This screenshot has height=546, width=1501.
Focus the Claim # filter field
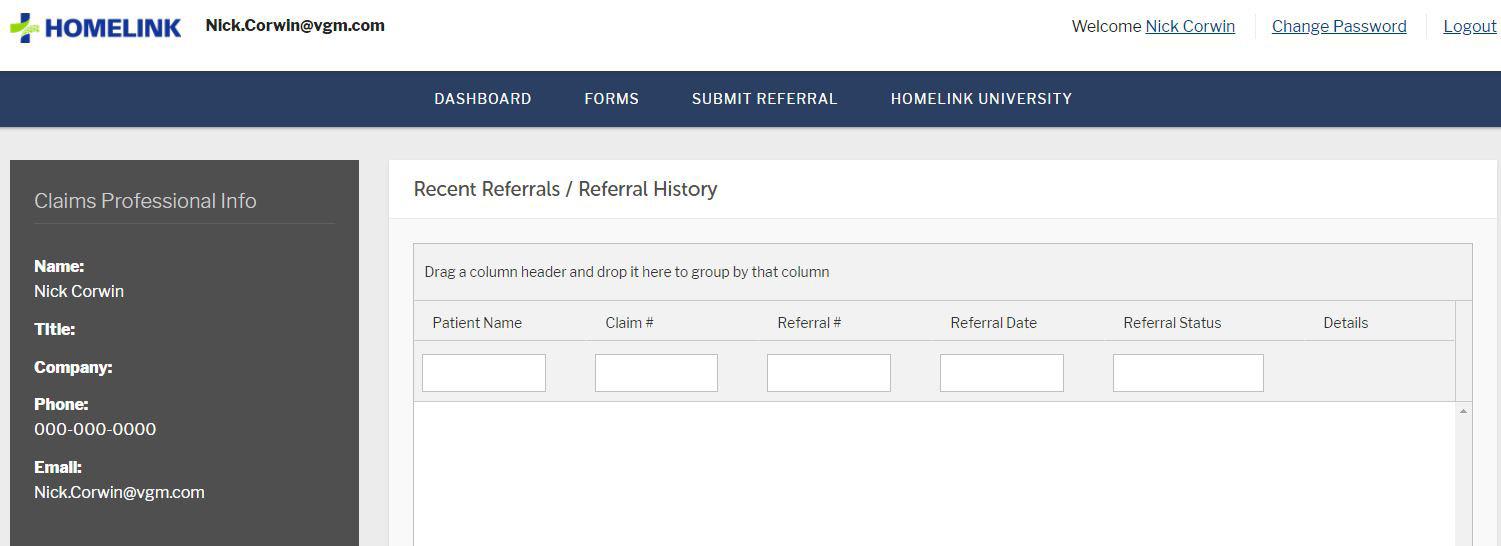click(656, 373)
